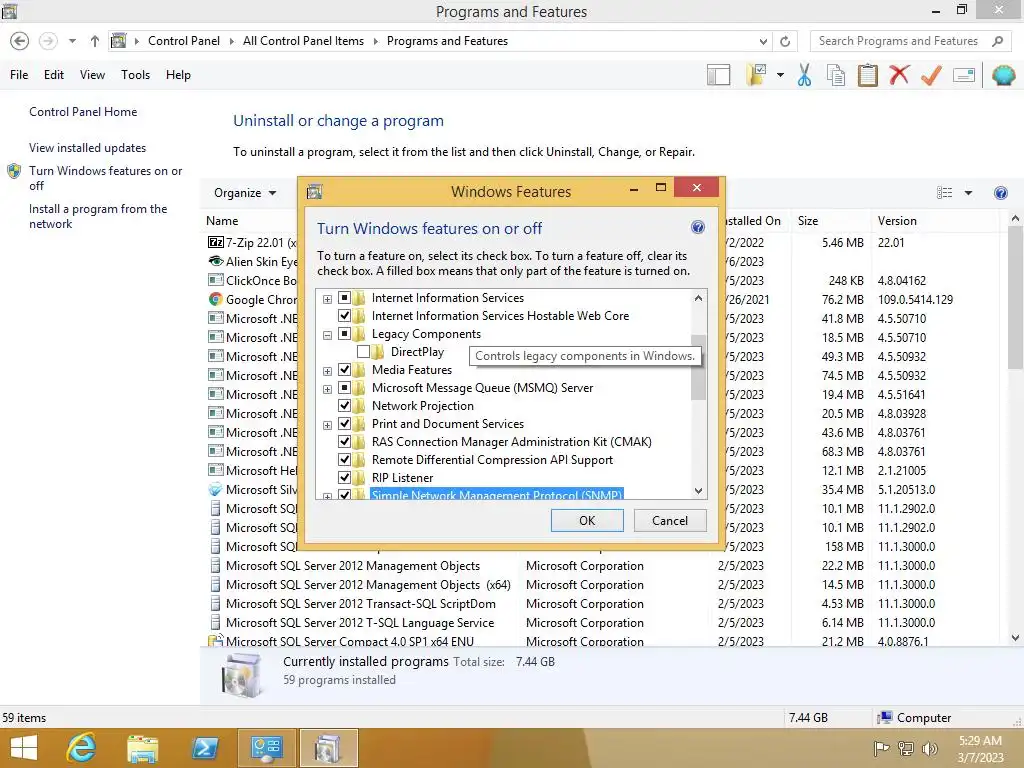
Task: Open Windows Features dialog help icon
Action: pos(697,227)
